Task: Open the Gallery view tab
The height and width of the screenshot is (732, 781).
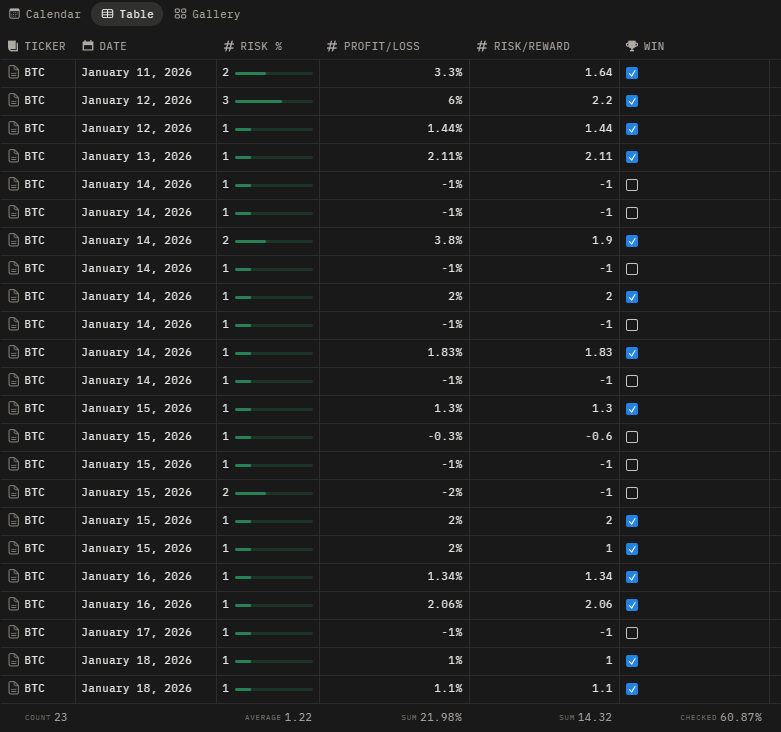Action: pyautogui.click(x=207, y=14)
